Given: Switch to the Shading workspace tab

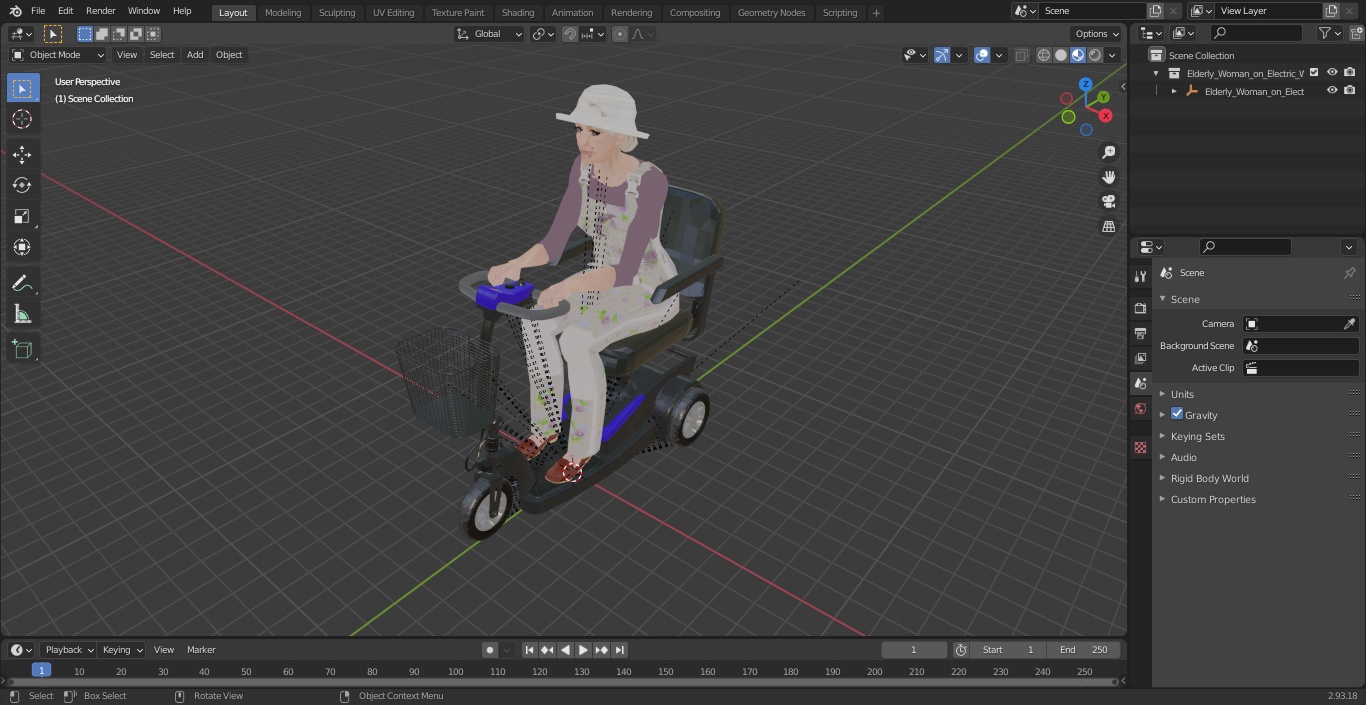Looking at the screenshot, I should point(518,13).
